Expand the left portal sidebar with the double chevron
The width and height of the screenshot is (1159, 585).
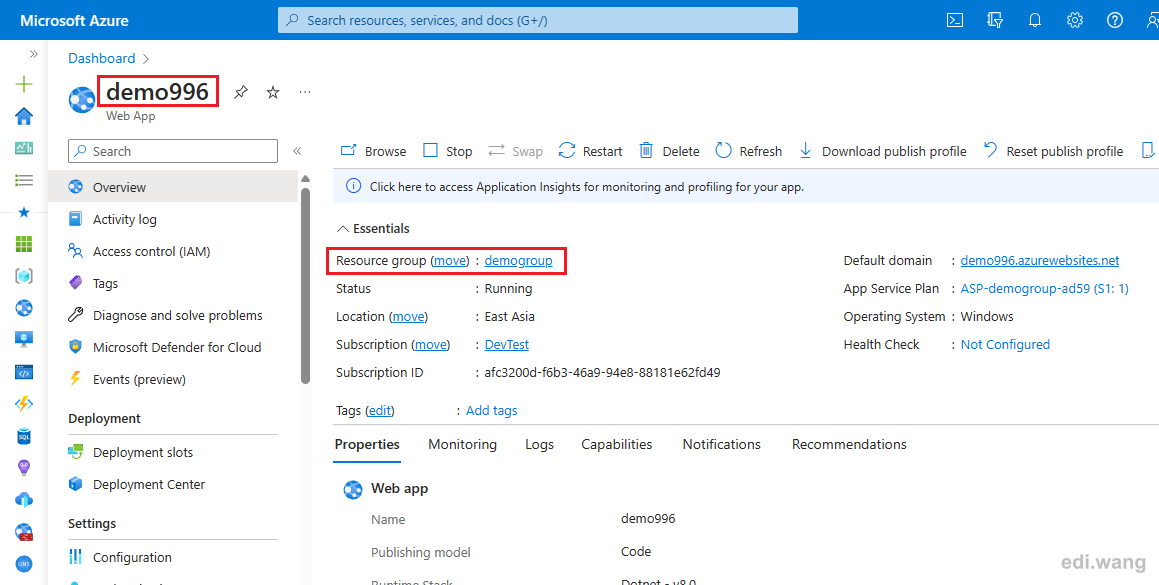(x=33, y=54)
